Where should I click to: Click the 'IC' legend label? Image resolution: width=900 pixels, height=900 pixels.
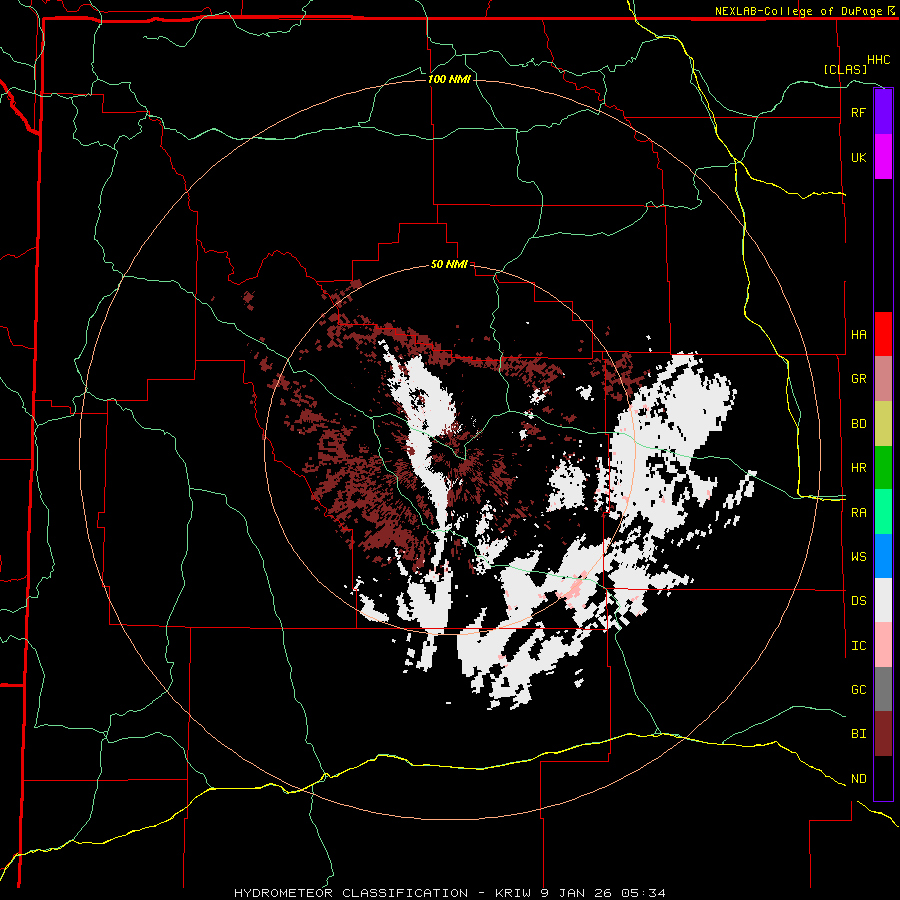(858, 646)
